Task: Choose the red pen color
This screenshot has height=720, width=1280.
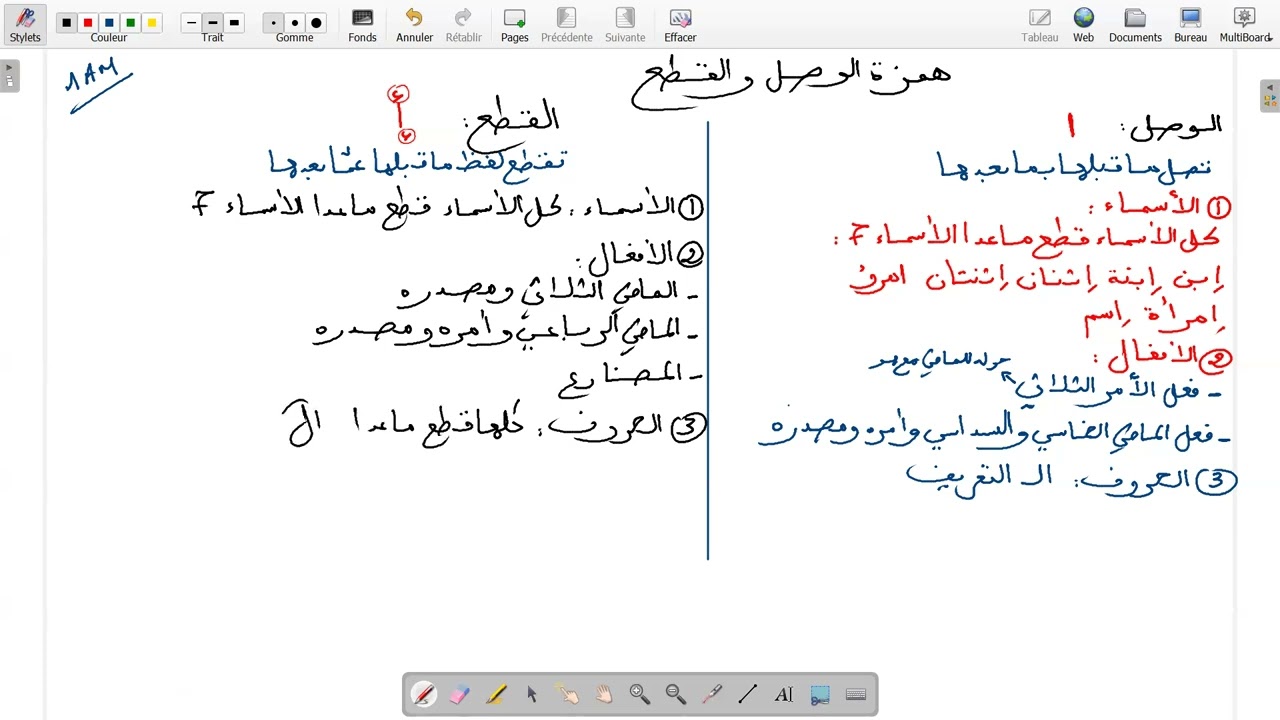Action: click(x=88, y=22)
